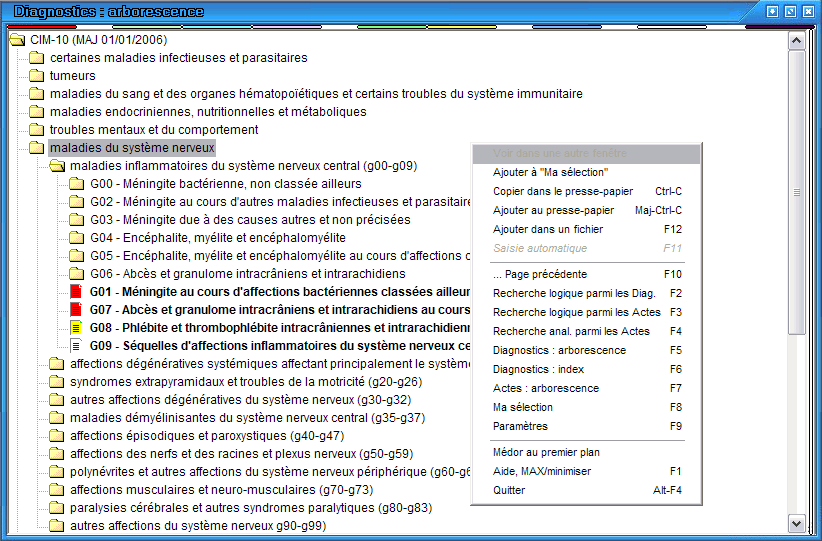The height and width of the screenshot is (541, 822).
Task: Open 'Recherche logique parmi les Diag.'
Action: click(x=586, y=293)
